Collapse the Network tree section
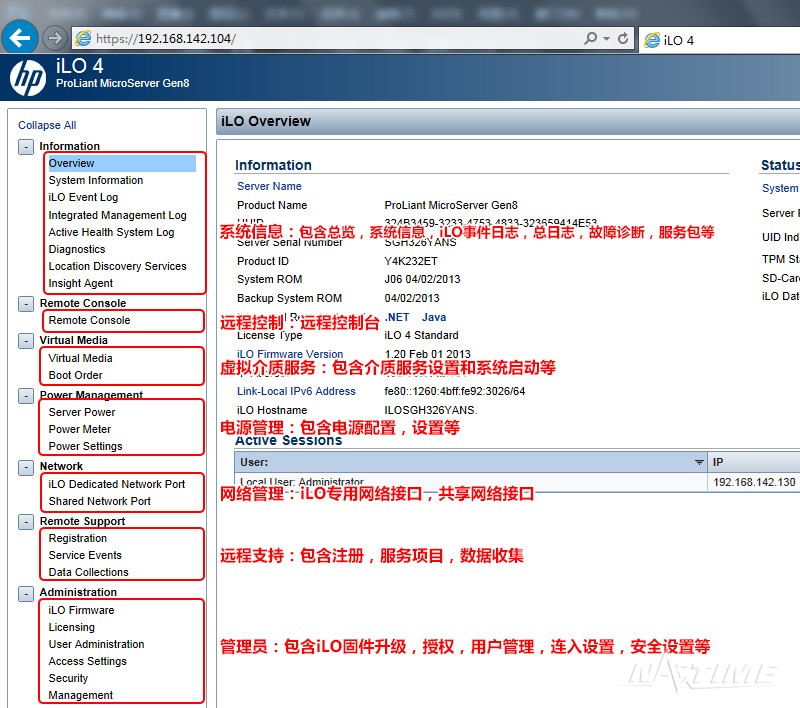Screen dimensions: 800x708 click(x=26, y=467)
